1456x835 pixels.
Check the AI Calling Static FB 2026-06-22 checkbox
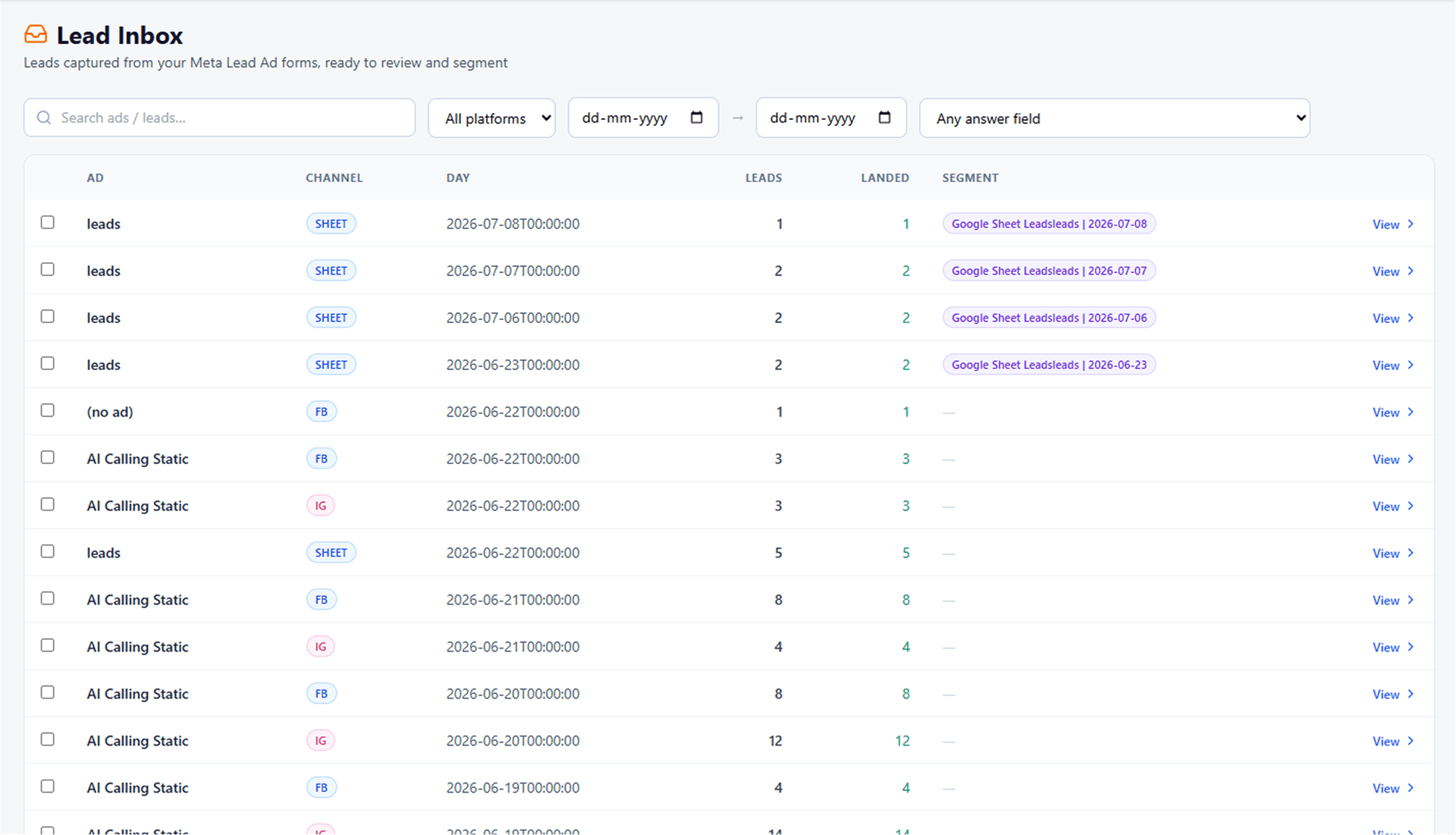click(48, 457)
